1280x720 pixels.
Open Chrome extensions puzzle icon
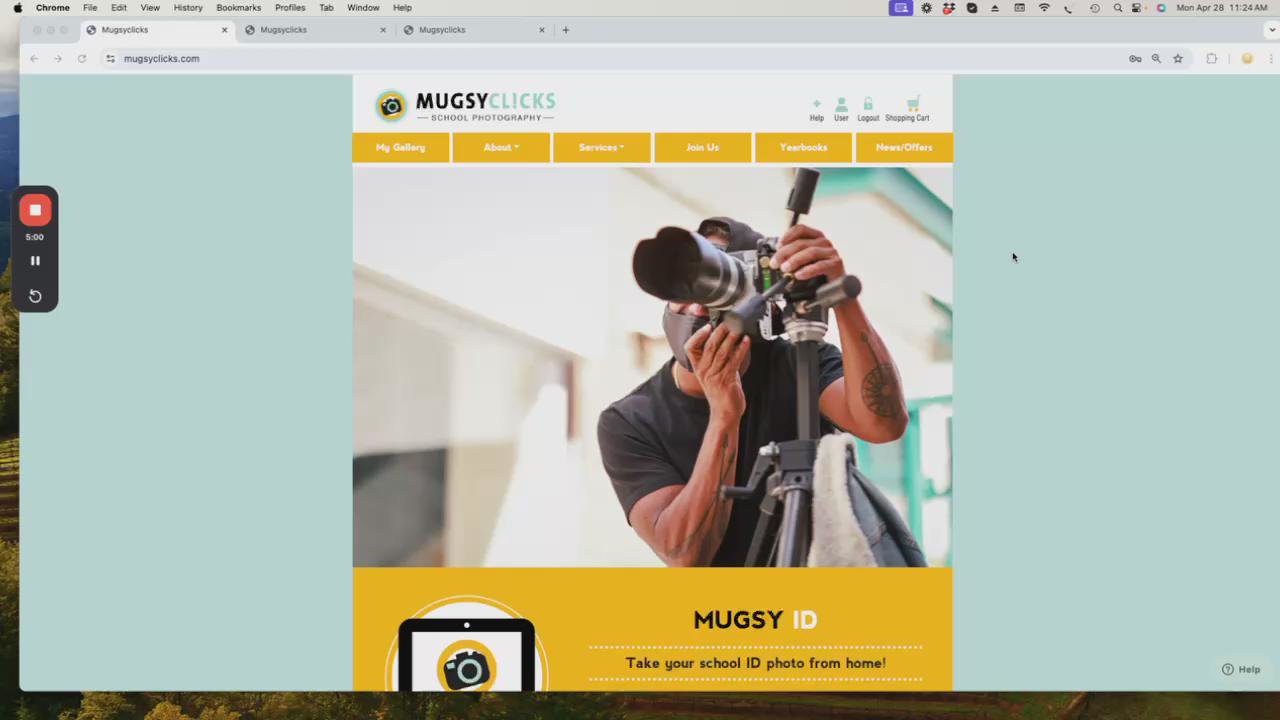(1212, 58)
